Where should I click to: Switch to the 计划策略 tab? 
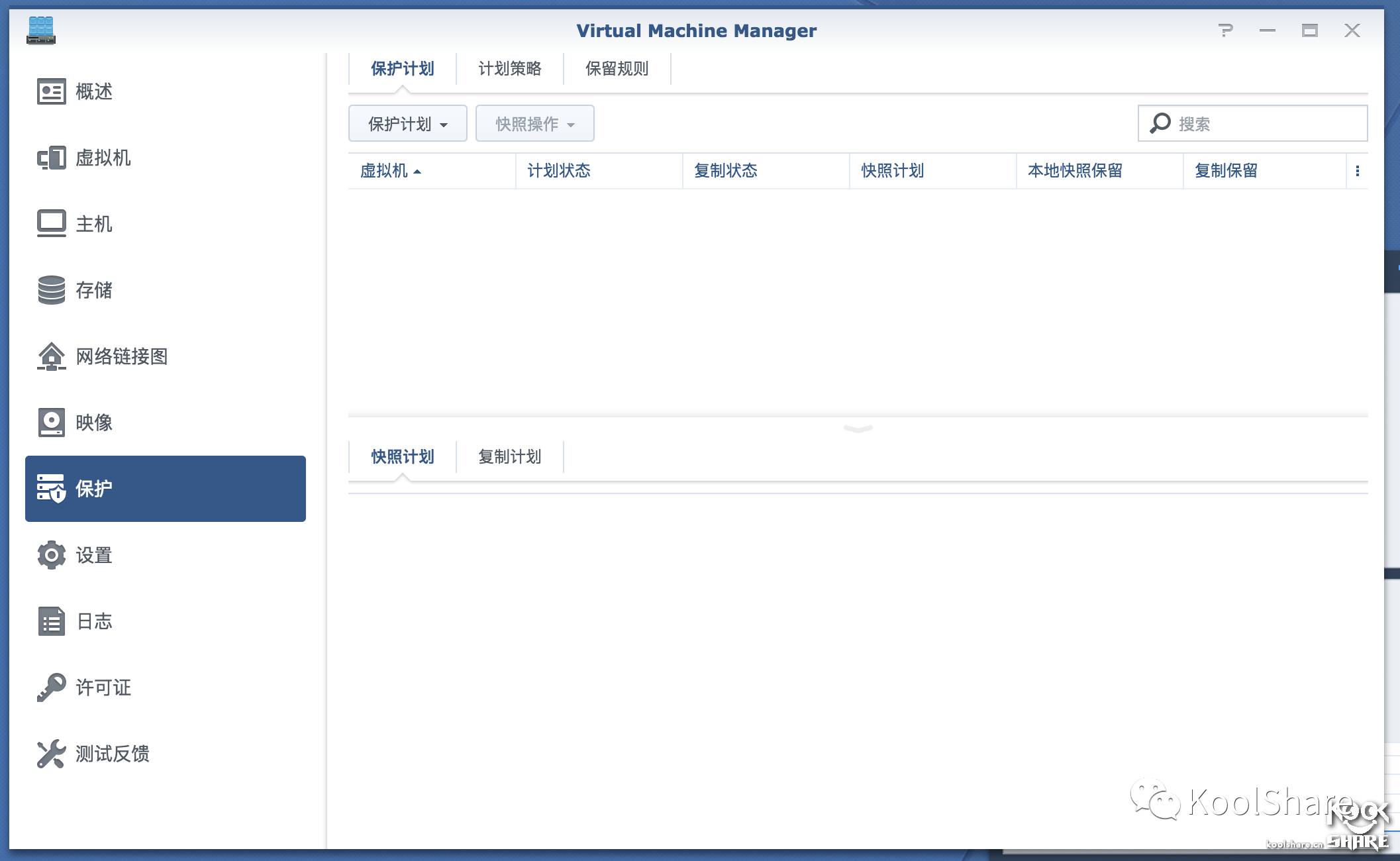[509, 69]
